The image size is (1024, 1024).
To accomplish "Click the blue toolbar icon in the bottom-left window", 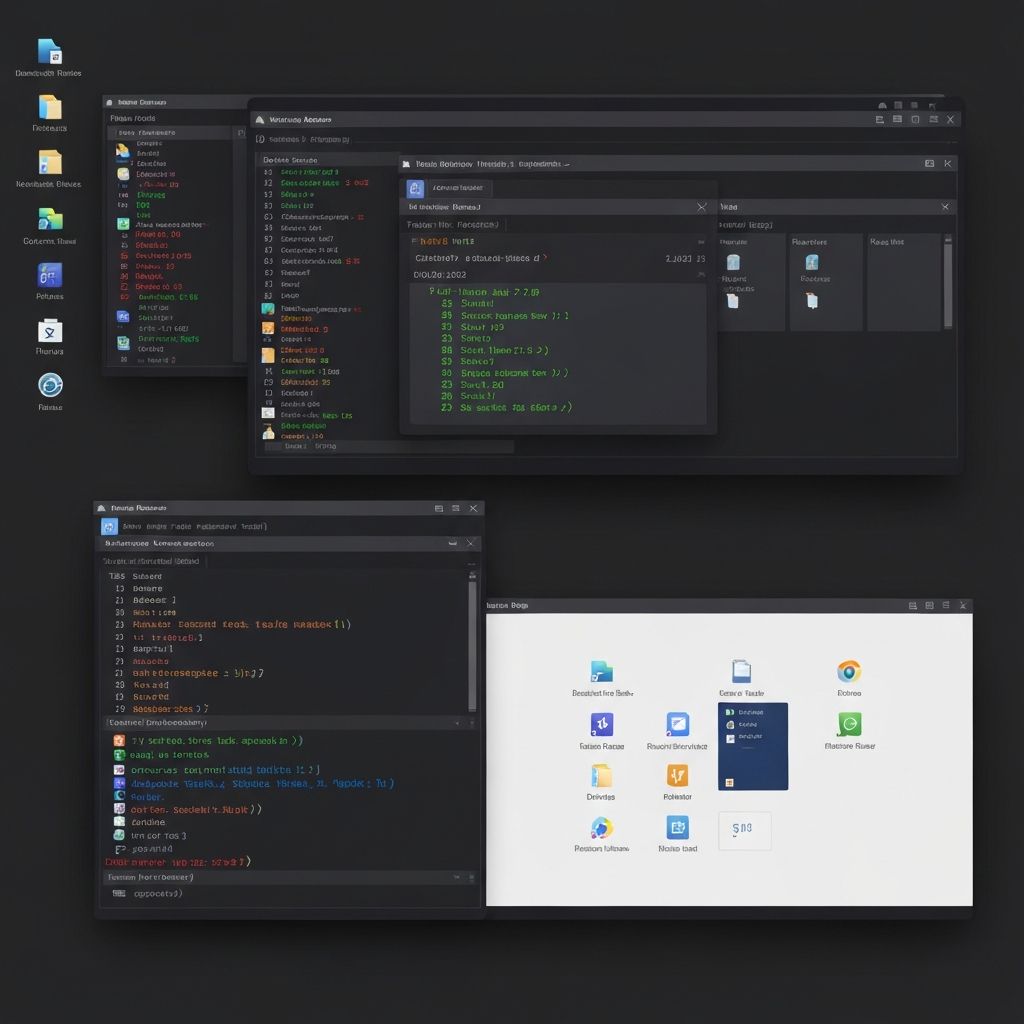I will [x=109, y=526].
